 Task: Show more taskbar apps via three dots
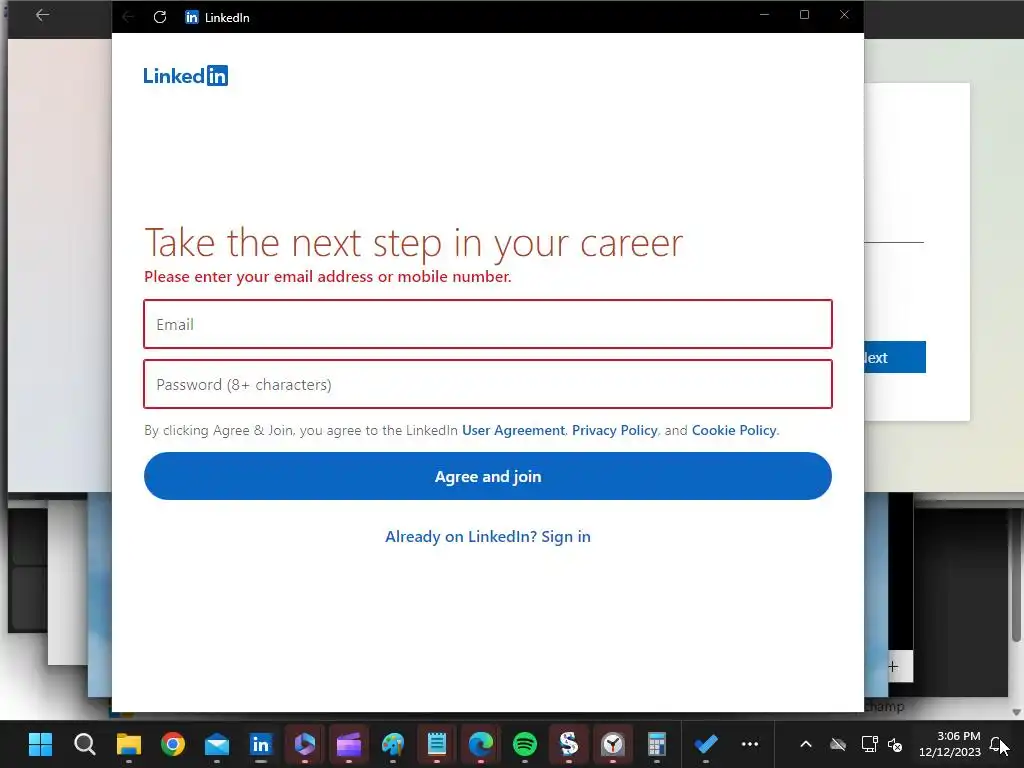pyautogui.click(x=750, y=744)
